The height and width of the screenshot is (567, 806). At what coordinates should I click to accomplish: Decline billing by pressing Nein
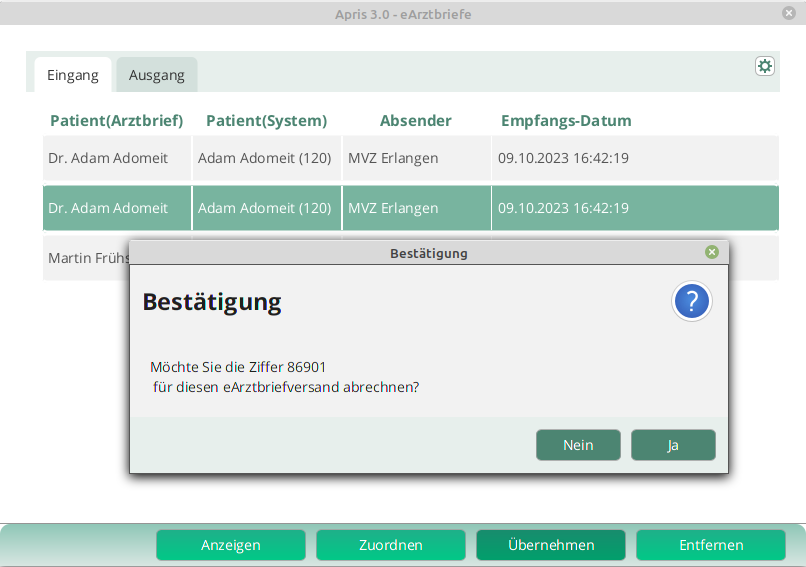578,445
